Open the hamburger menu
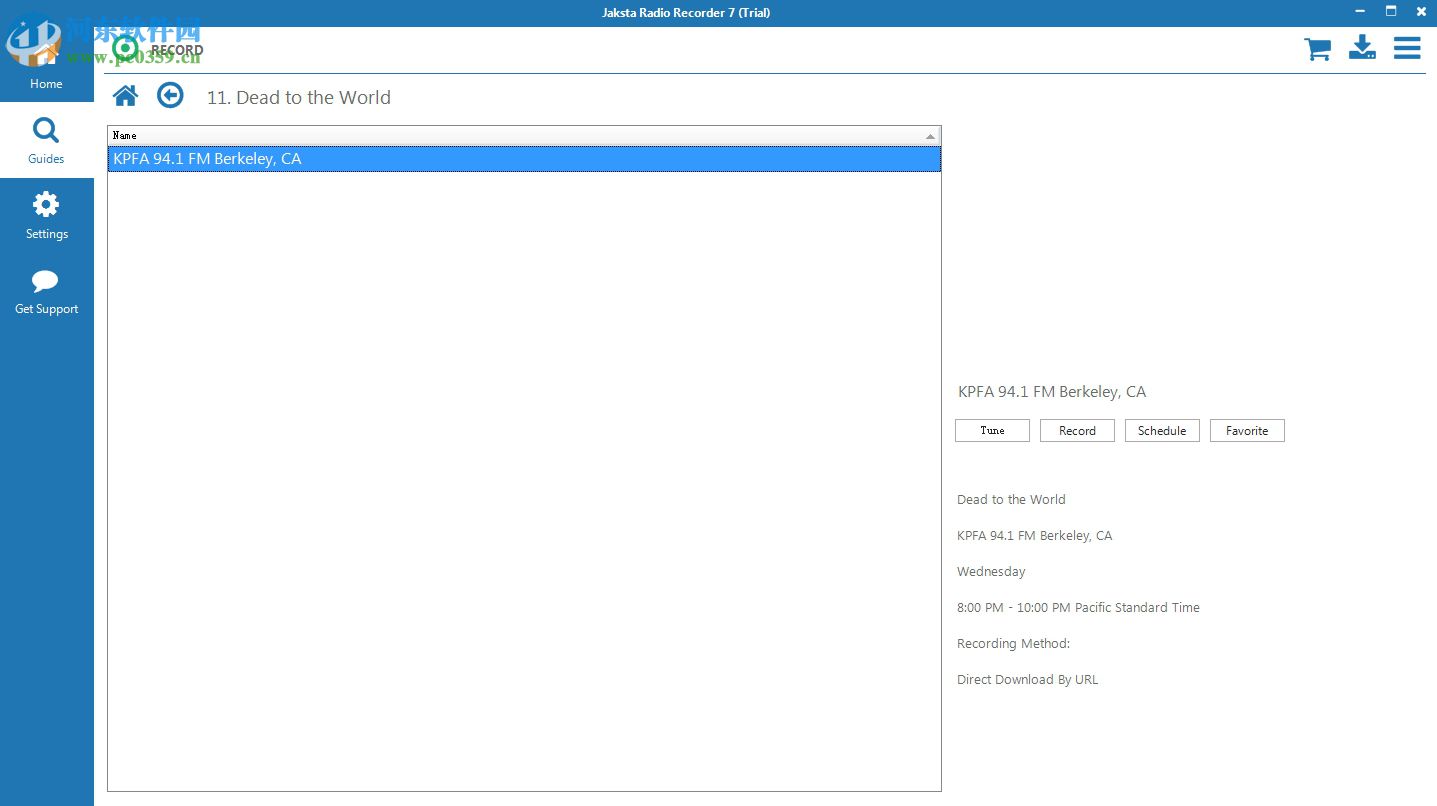 point(1407,47)
